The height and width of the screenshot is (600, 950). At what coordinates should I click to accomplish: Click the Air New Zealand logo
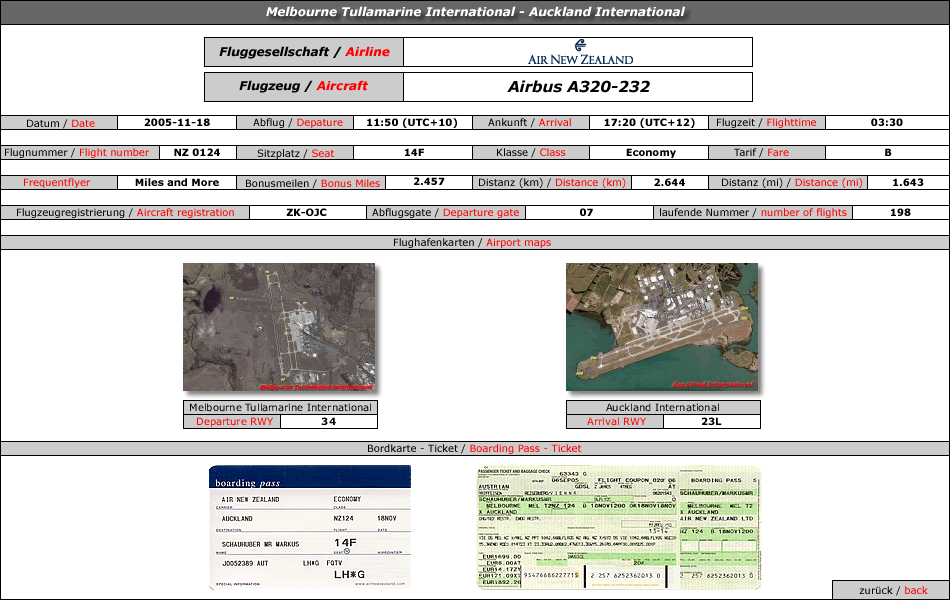[579, 52]
